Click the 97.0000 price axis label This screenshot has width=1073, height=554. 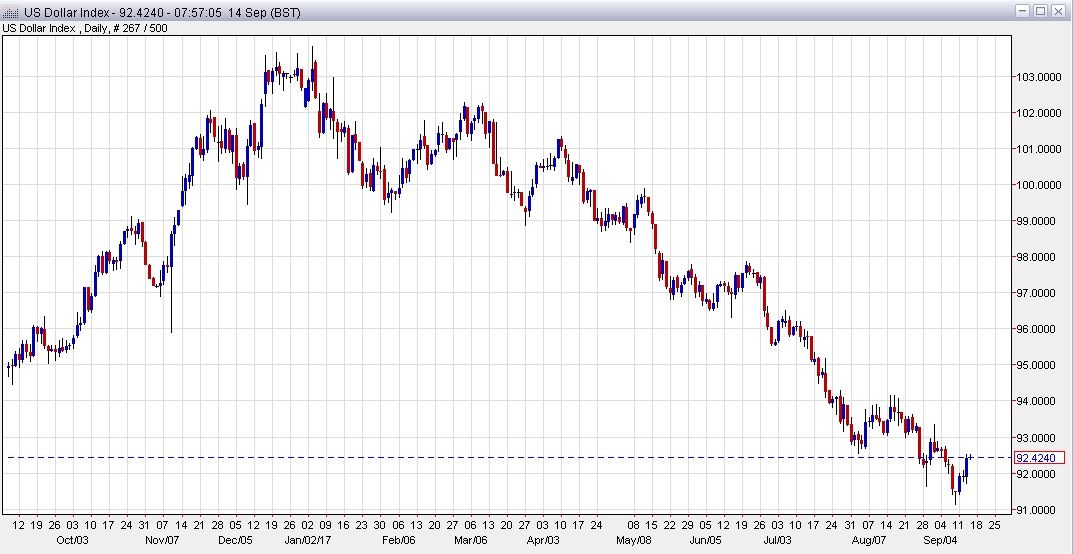click(1040, 293)
